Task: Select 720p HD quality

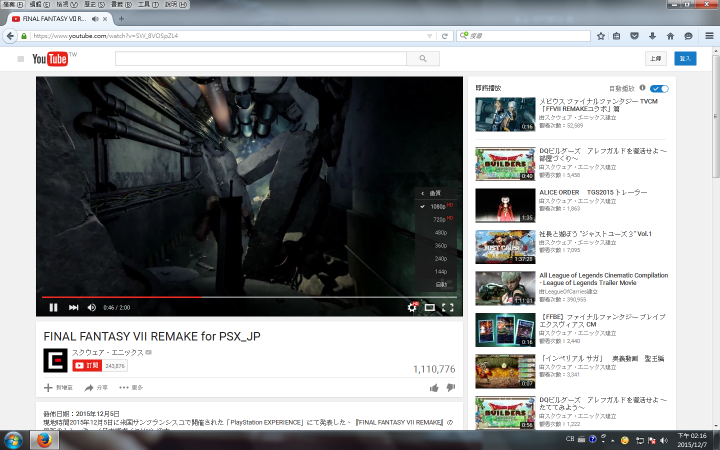Action: click(x=436, y=219)
